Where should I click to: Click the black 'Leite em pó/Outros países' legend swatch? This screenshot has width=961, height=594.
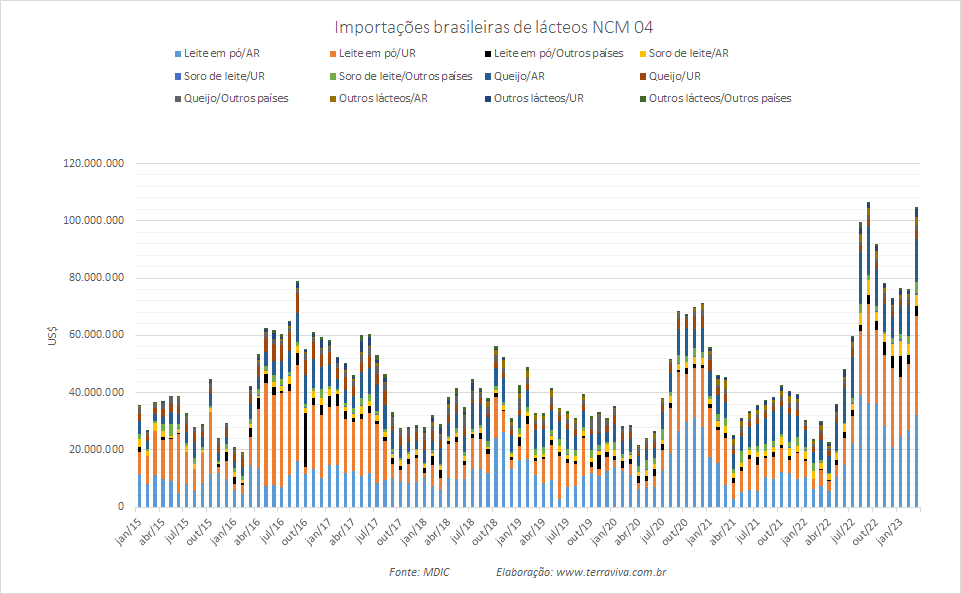click(x=488, y=54)
